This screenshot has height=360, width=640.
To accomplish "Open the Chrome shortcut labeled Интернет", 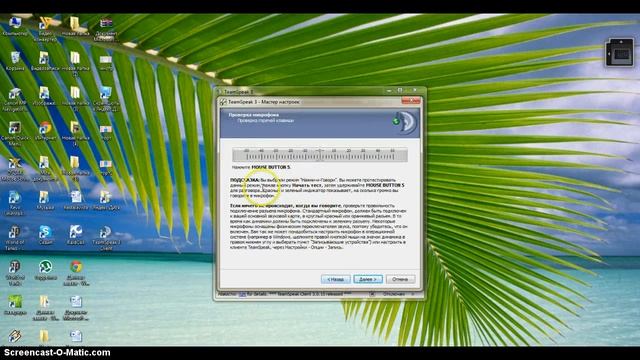I will pos(45,131).
